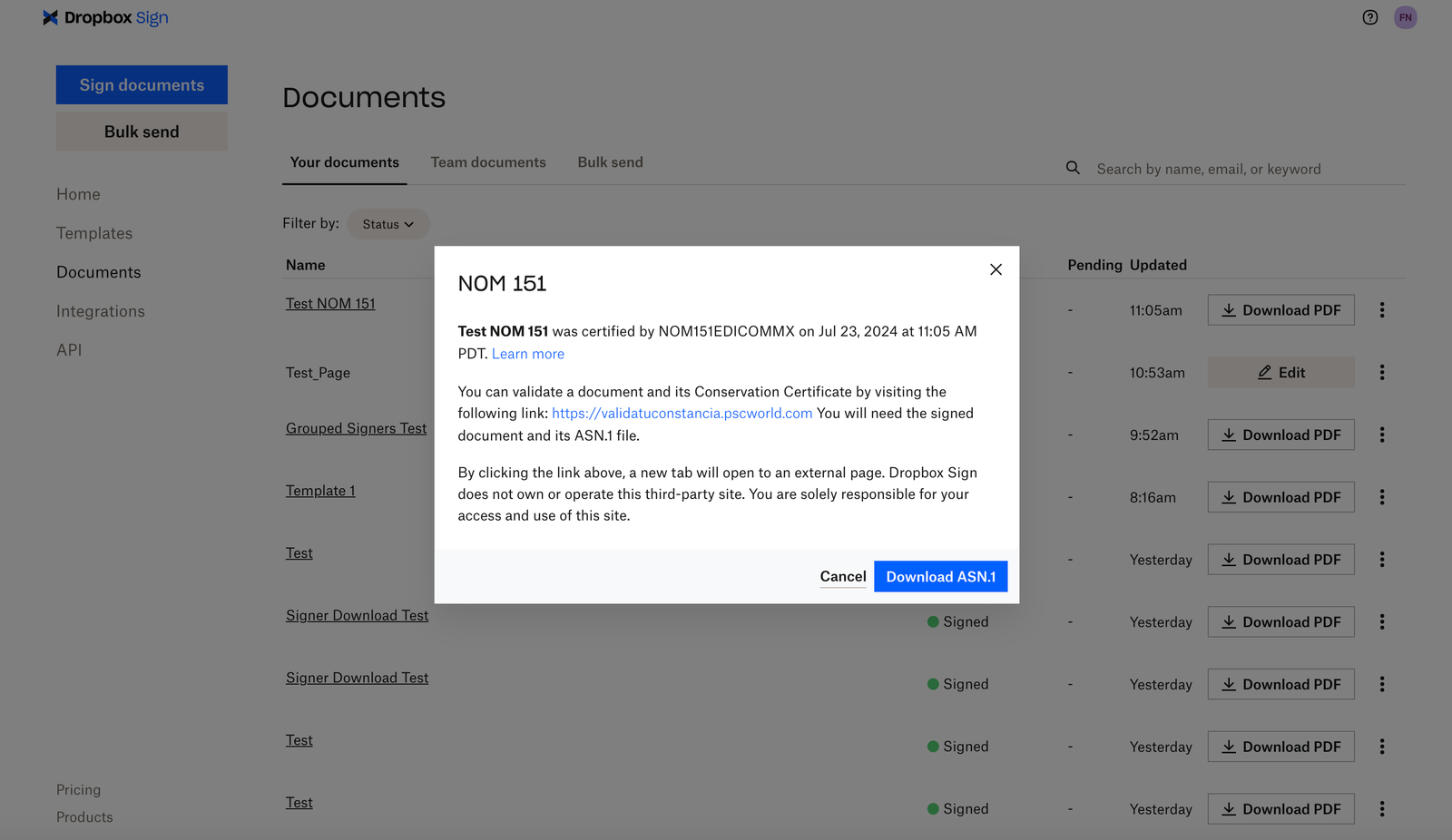
Task: Click Cancel in the dialog
Action: [x=842, y=576]
